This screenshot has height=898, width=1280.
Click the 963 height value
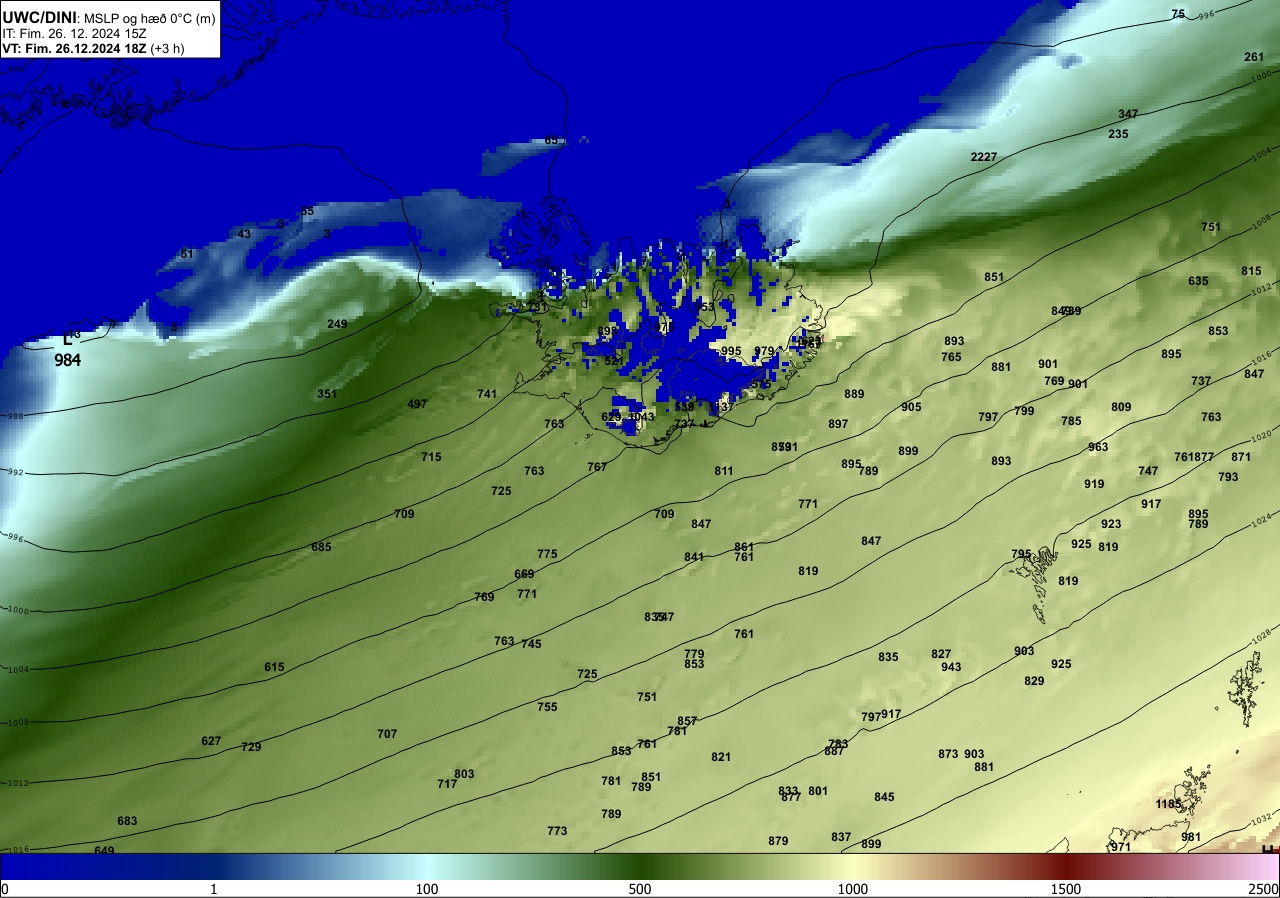1098,447
